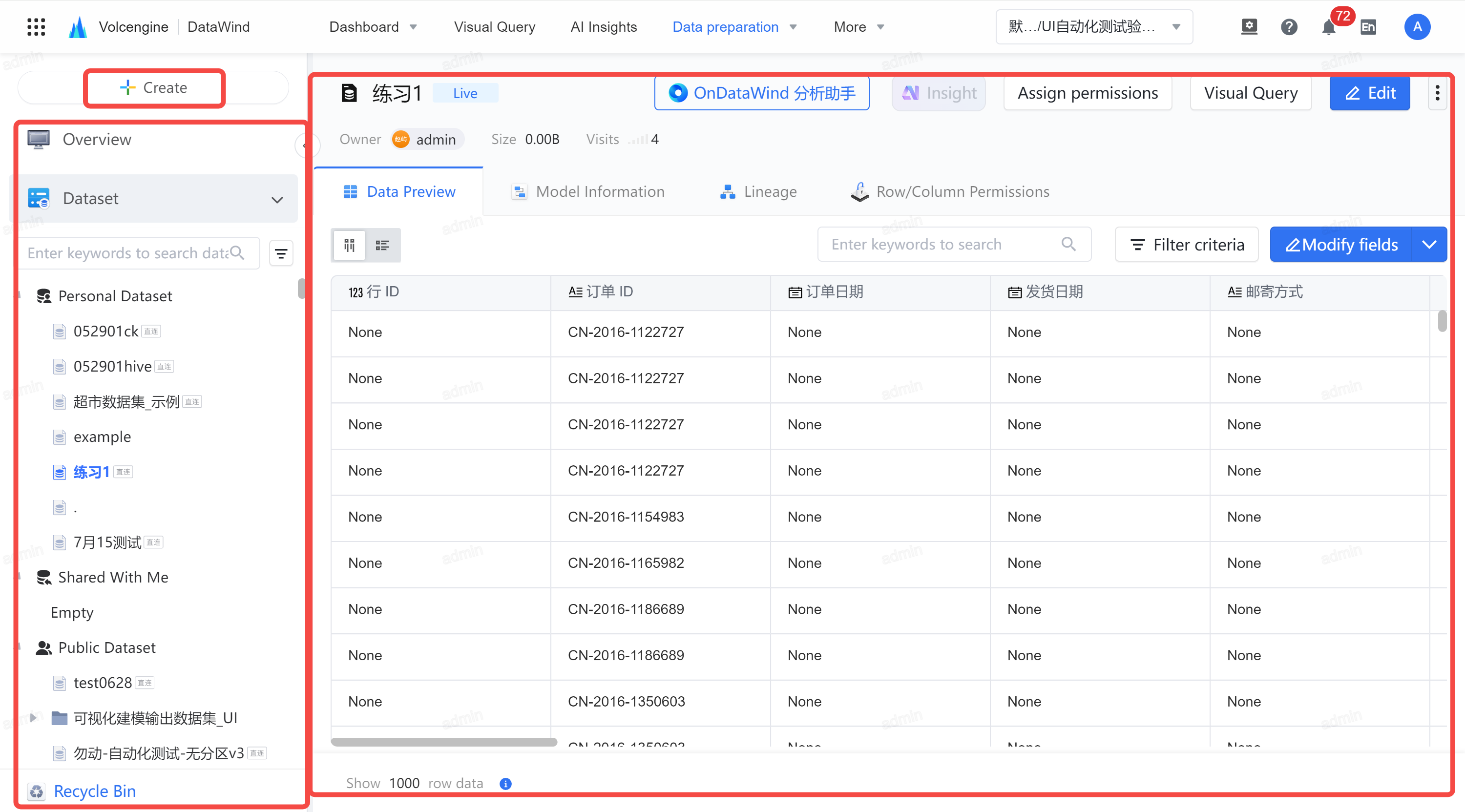The image size is (1465, 812).
Task: Open the More dropdown menu
Action: pyautogui.click(x=859, y=27)
